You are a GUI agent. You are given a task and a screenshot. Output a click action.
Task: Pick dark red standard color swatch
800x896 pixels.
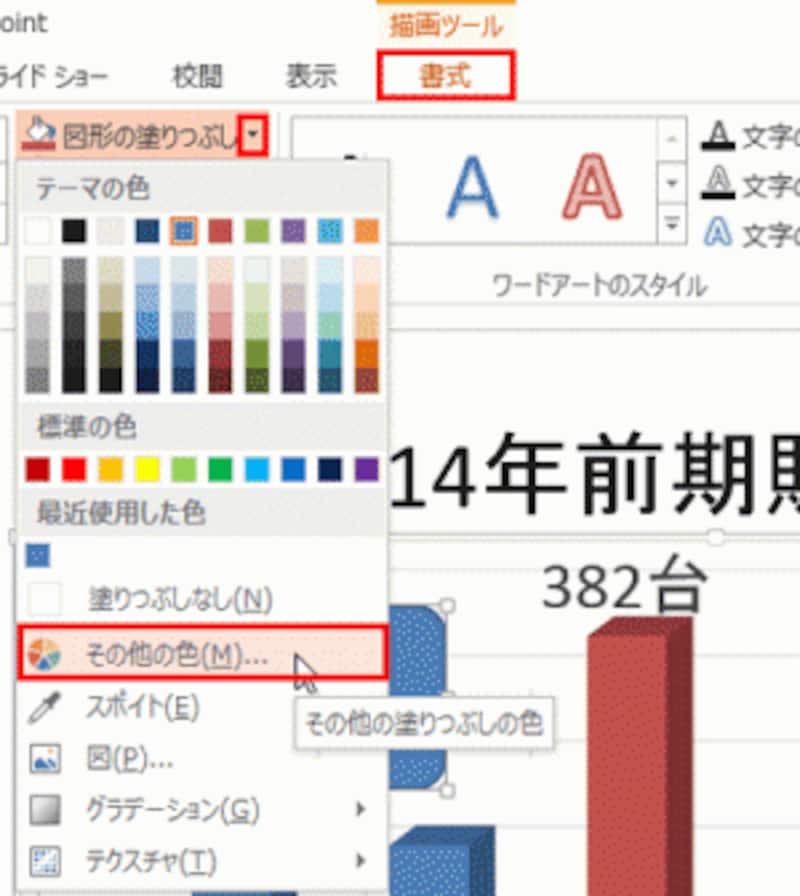point(38,470)
